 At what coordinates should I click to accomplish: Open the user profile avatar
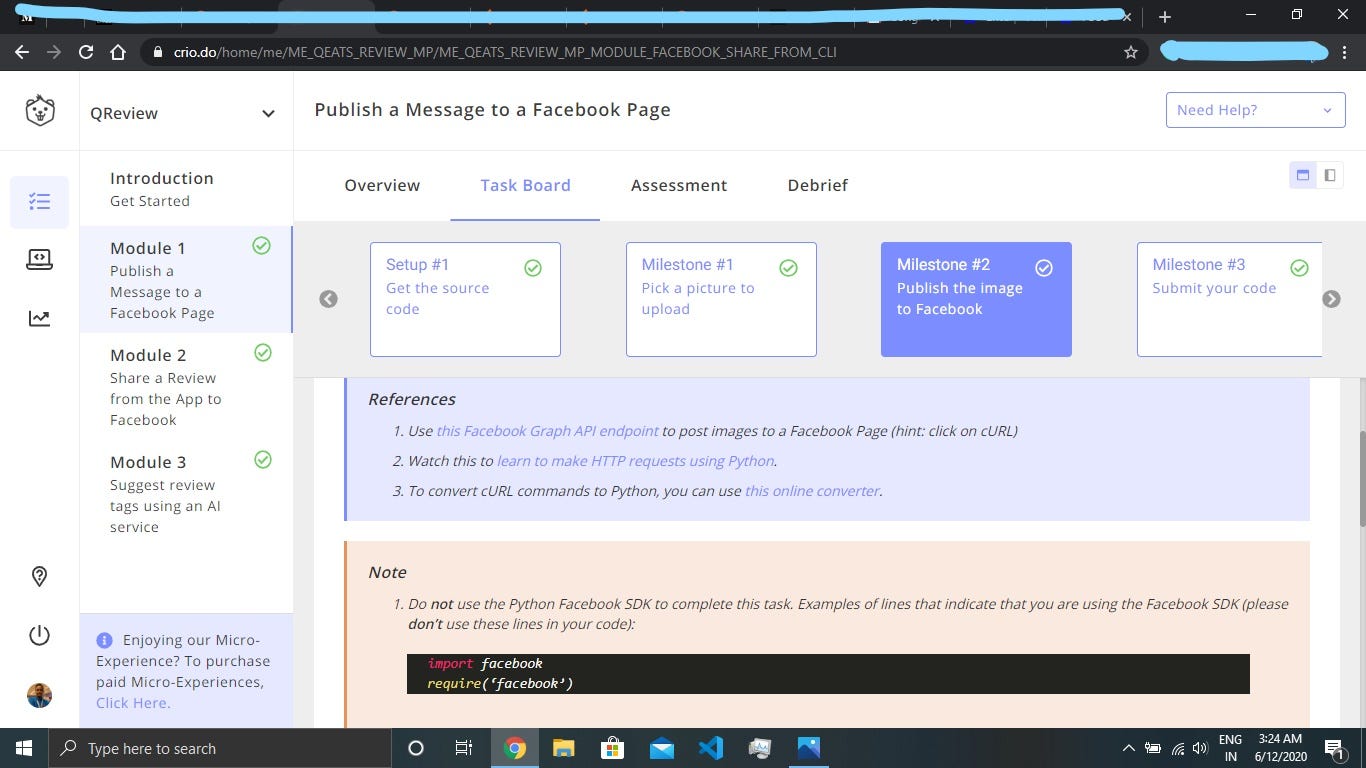[40, 695]
